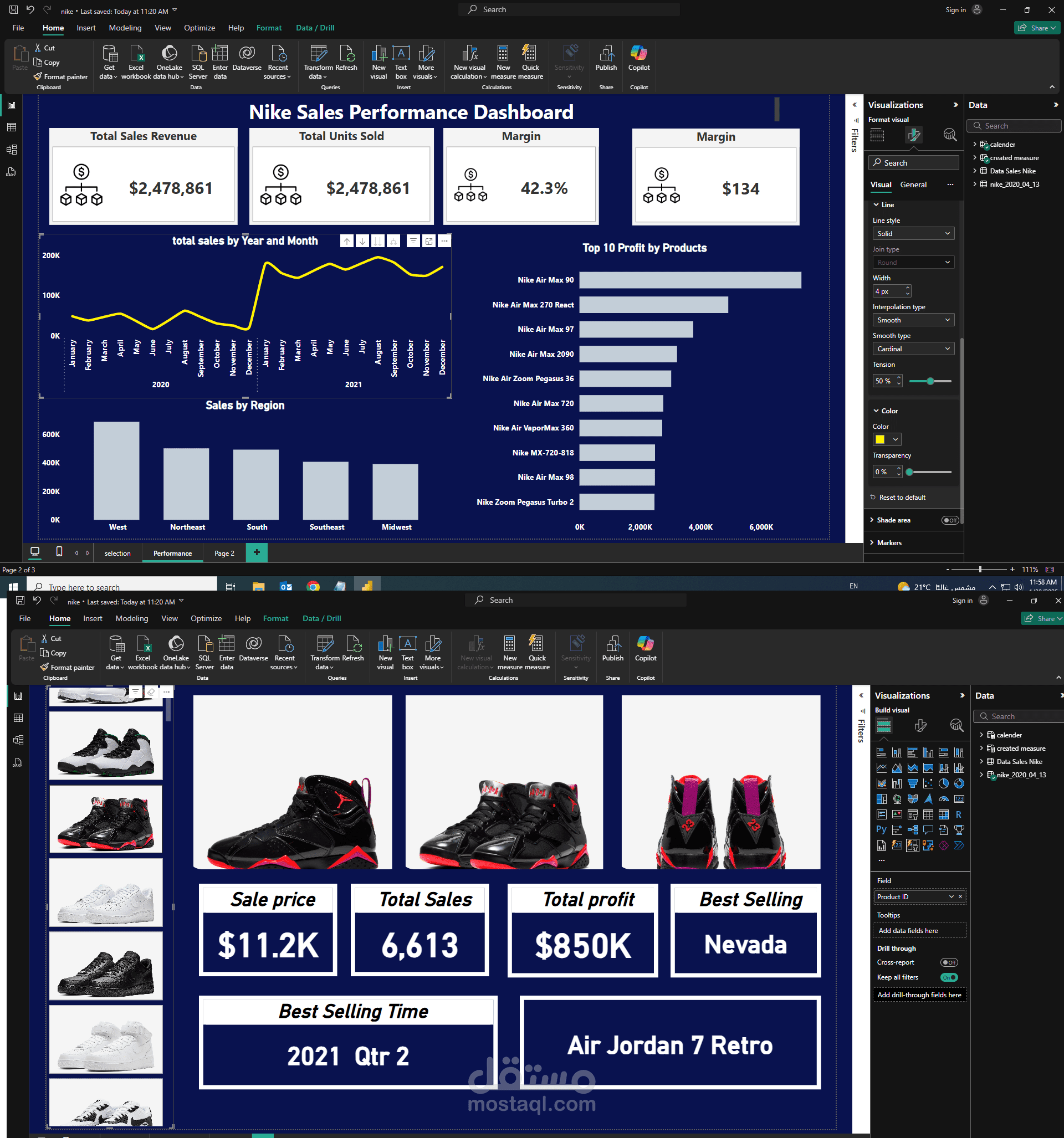Screen dimensions: 1064x1138
Task: Open Chrome from the Windows taskbar
Action: [313, 586]
